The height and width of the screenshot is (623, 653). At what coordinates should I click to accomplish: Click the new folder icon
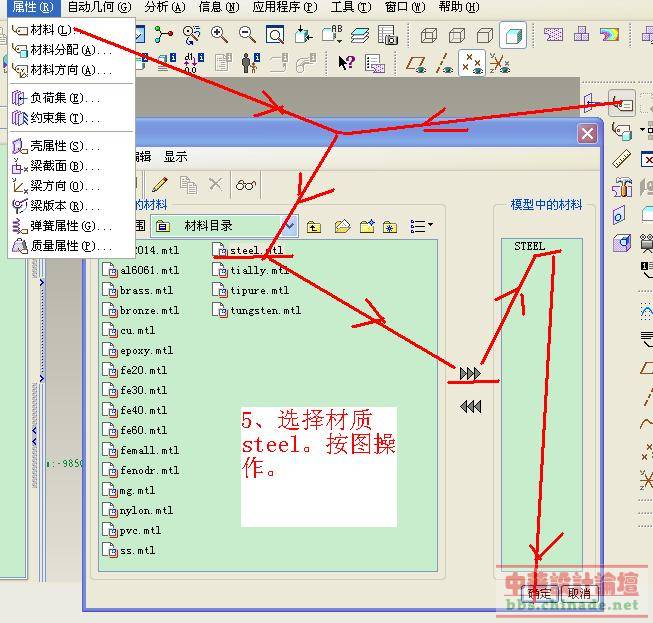pos(367,227)
